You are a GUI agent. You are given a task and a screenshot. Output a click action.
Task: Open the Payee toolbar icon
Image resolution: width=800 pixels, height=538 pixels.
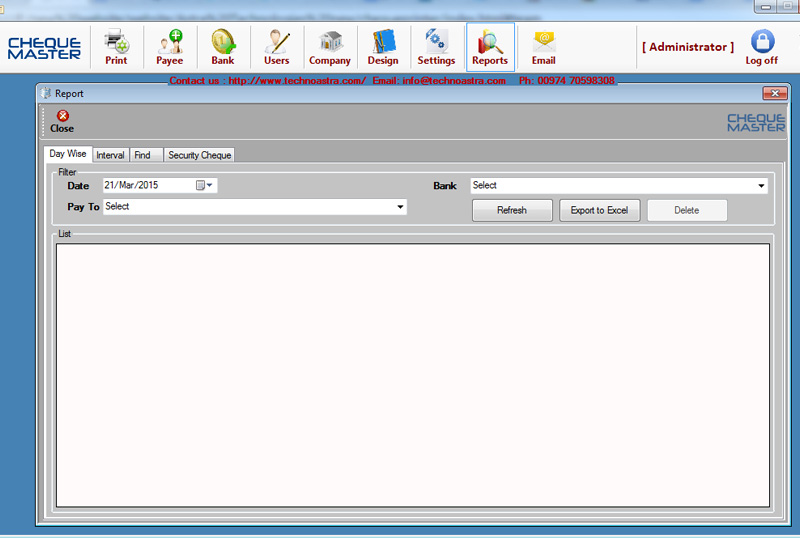(170, 46)
